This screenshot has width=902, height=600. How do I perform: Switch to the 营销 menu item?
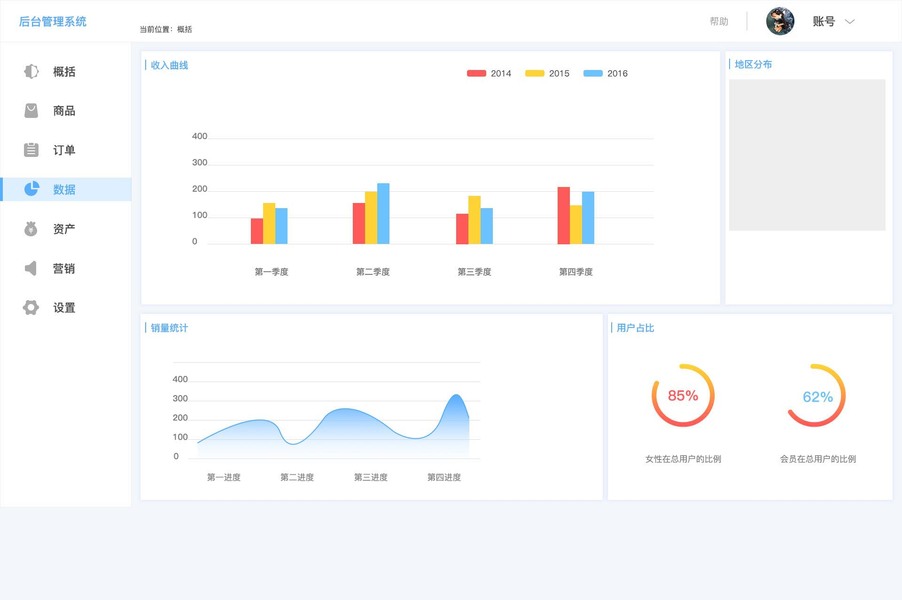[66, 268]
